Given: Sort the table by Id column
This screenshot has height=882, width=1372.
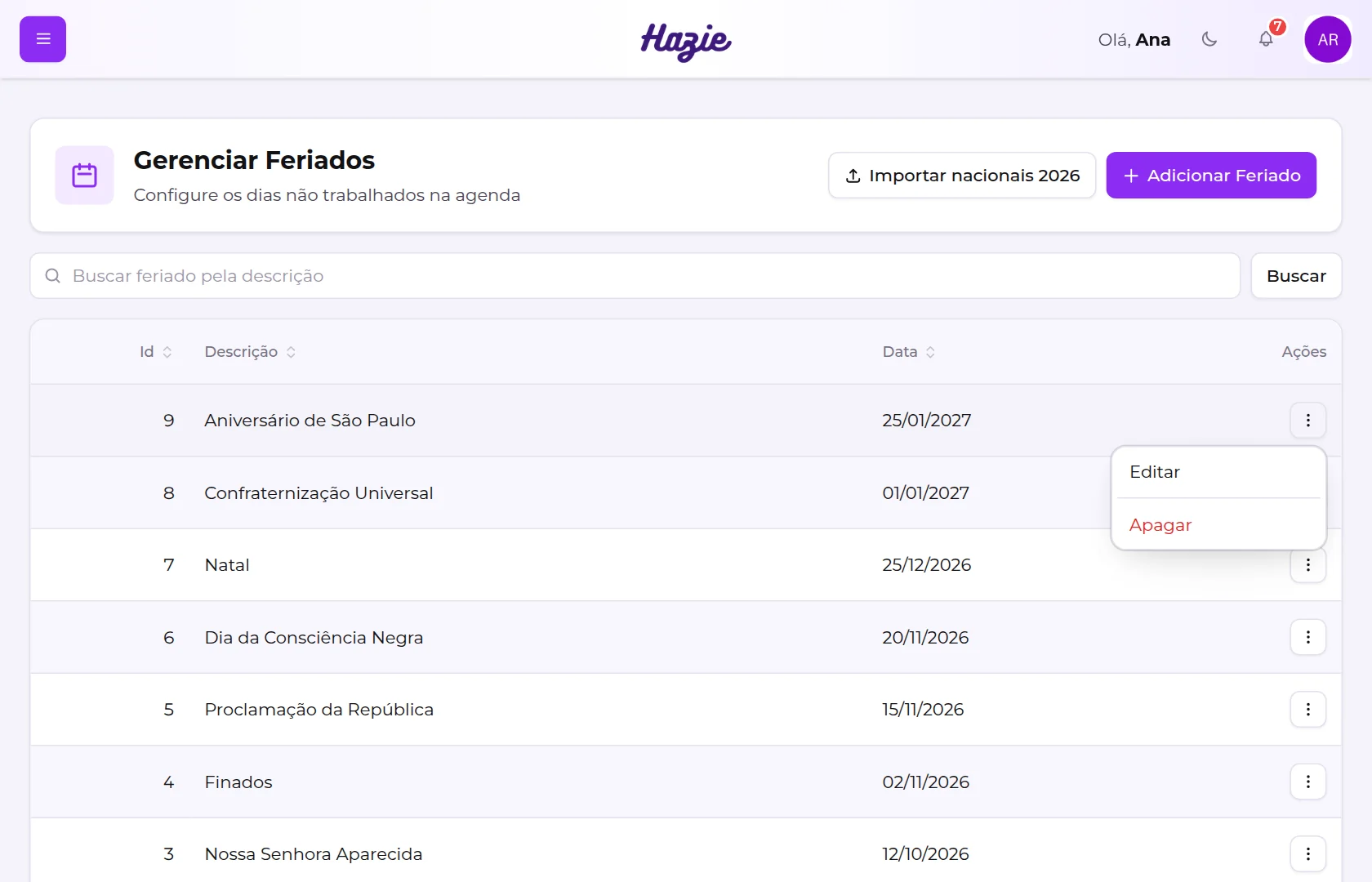Looking at the screenshot, I should [155, 352].
